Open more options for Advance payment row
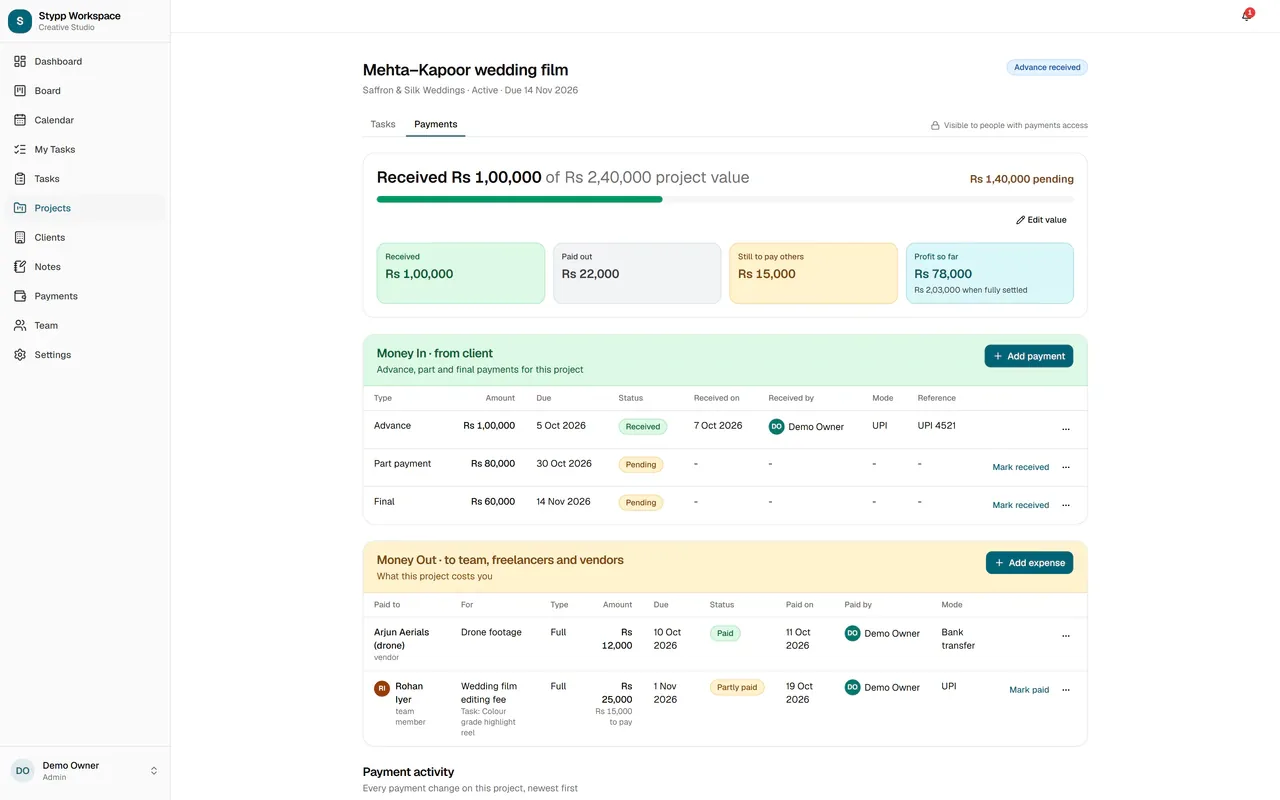 [x=1066, y=429]
